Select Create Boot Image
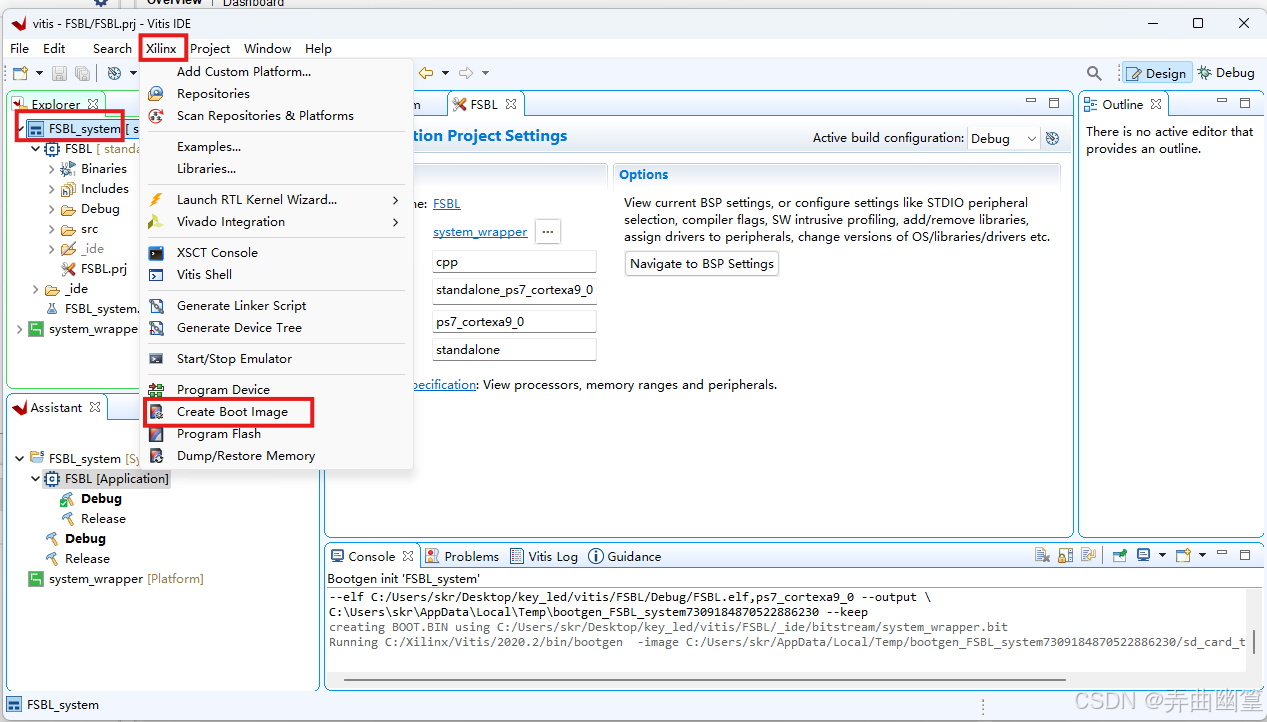The width and height of the screenshot is (1267, 722). click(x=232, y=411)
